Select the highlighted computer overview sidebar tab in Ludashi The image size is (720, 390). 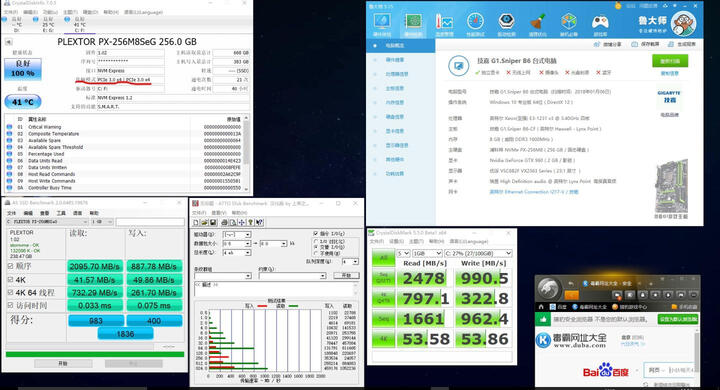tap(400, 45)
